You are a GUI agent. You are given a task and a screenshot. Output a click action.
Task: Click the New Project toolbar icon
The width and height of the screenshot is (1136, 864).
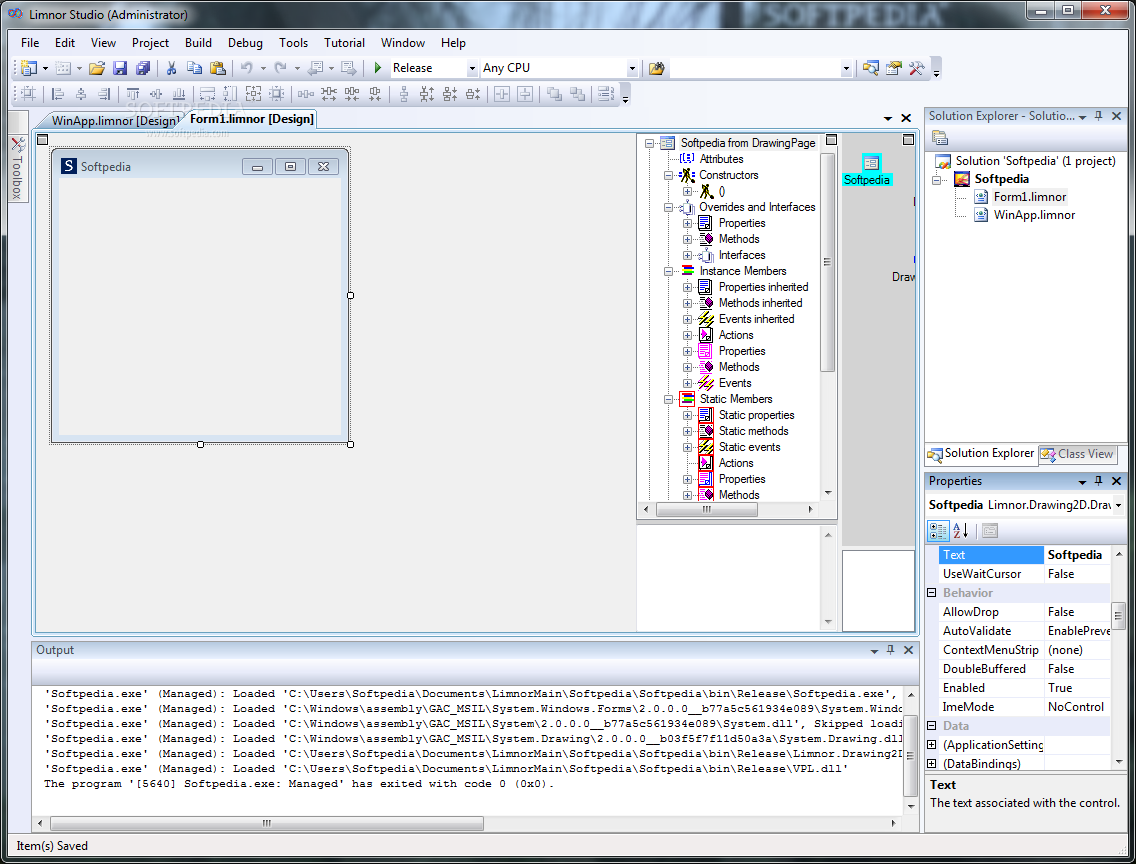click(x=30, y=68)
